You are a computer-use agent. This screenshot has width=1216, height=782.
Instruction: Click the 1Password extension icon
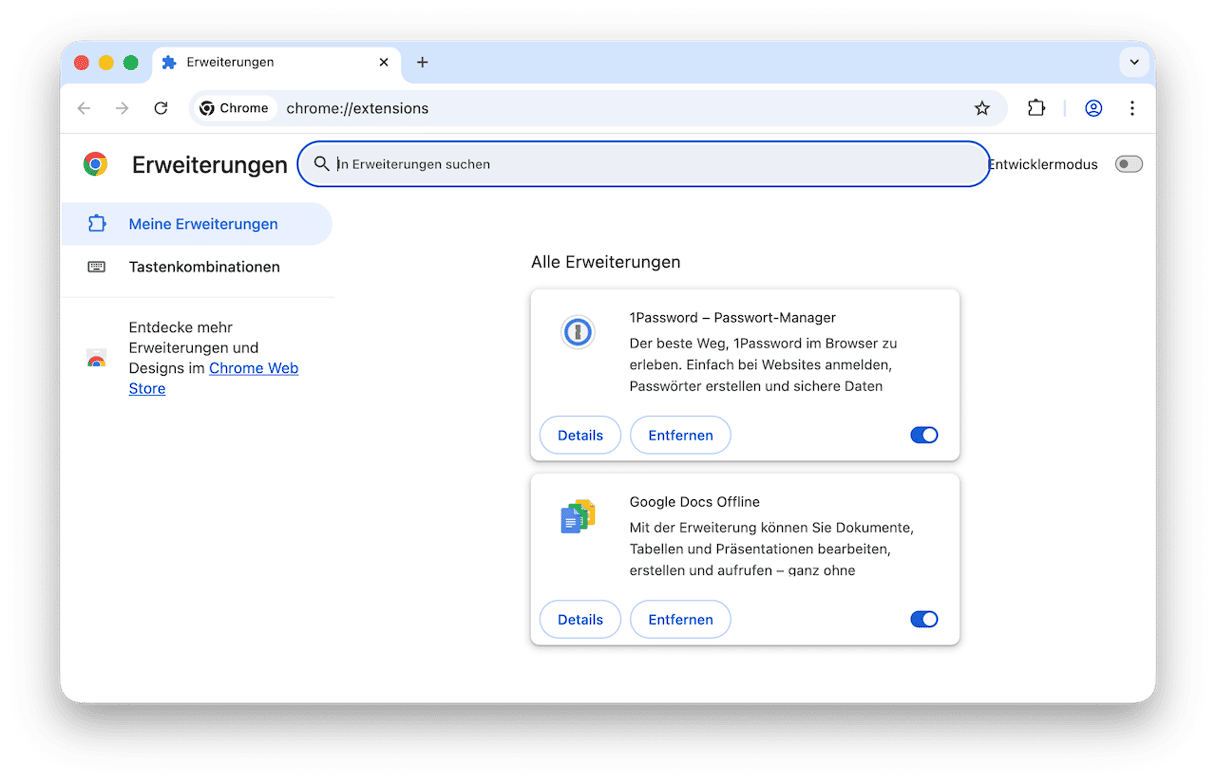click(577, 332)
